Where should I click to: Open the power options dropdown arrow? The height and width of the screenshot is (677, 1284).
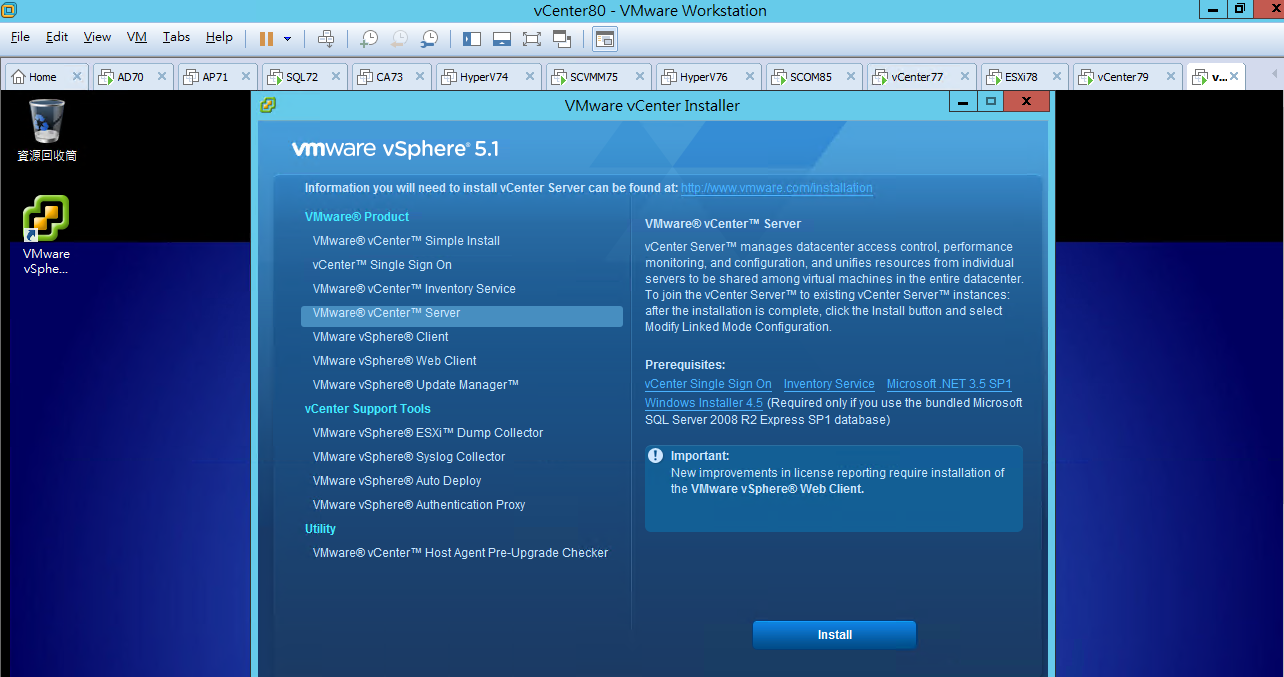pos(288,39)
